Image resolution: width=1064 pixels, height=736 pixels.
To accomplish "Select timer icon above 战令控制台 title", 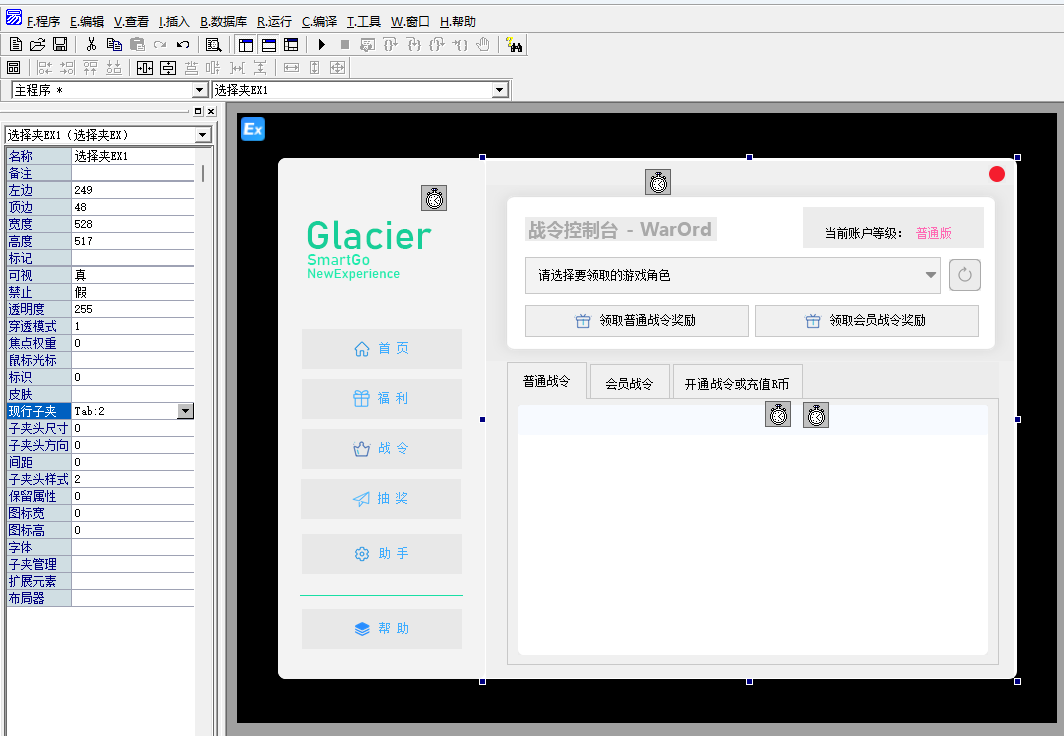I will 658,182.
